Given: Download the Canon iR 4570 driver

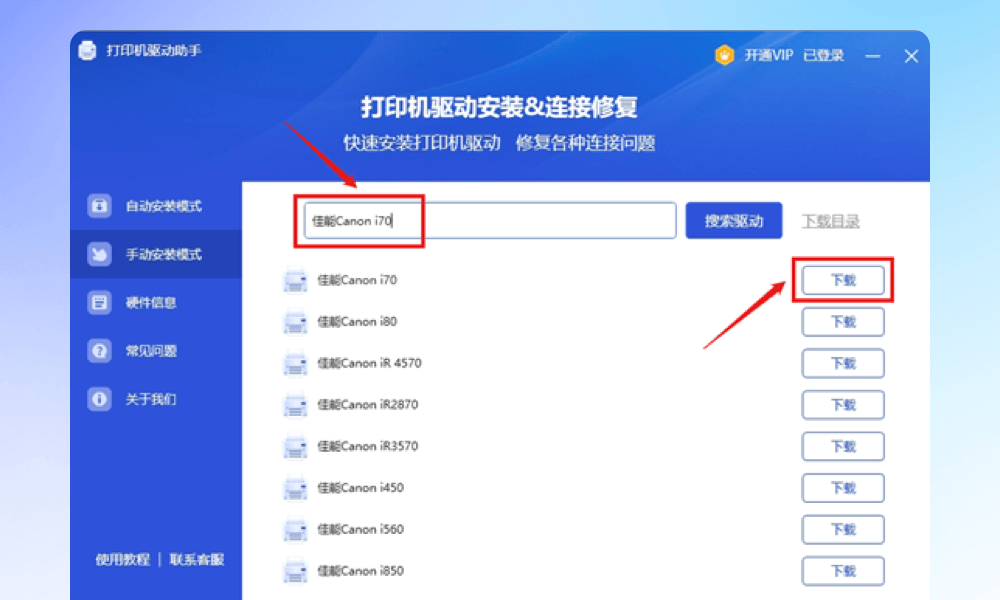Looking at the screenshot, I should coord(843,363).
